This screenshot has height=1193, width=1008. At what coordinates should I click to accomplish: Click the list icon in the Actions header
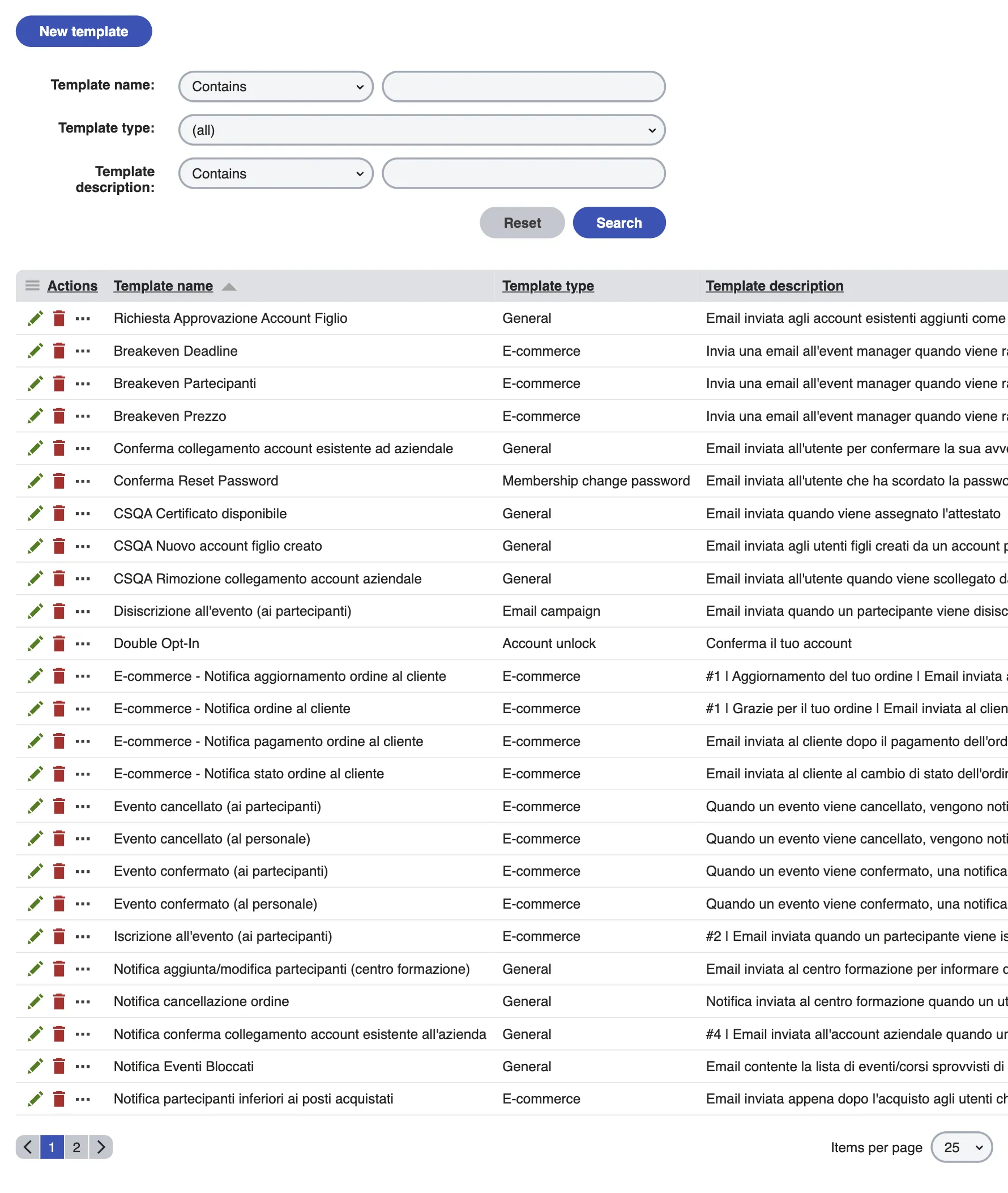pos(33,286)
